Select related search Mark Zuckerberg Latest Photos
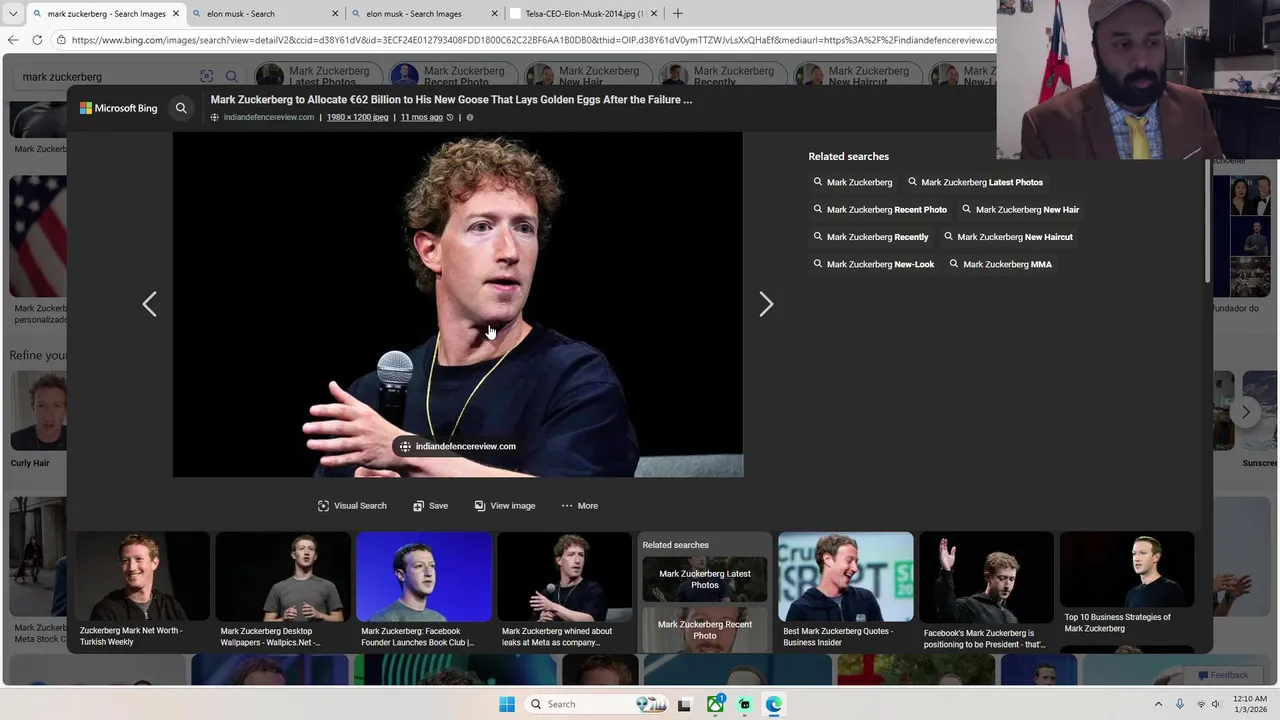 tap(975, 182)
